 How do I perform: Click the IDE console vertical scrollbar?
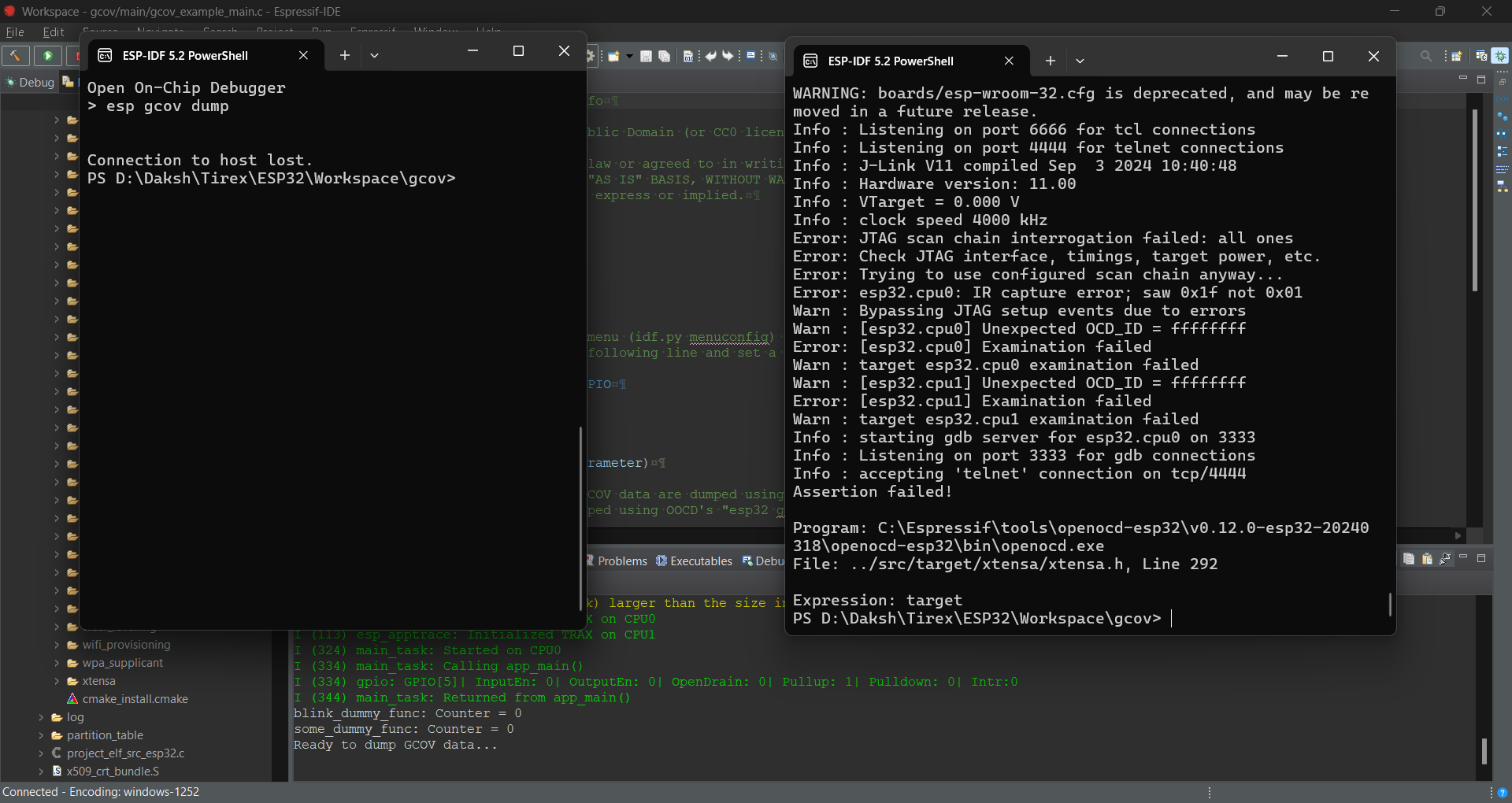click(x=1484, y=751)
